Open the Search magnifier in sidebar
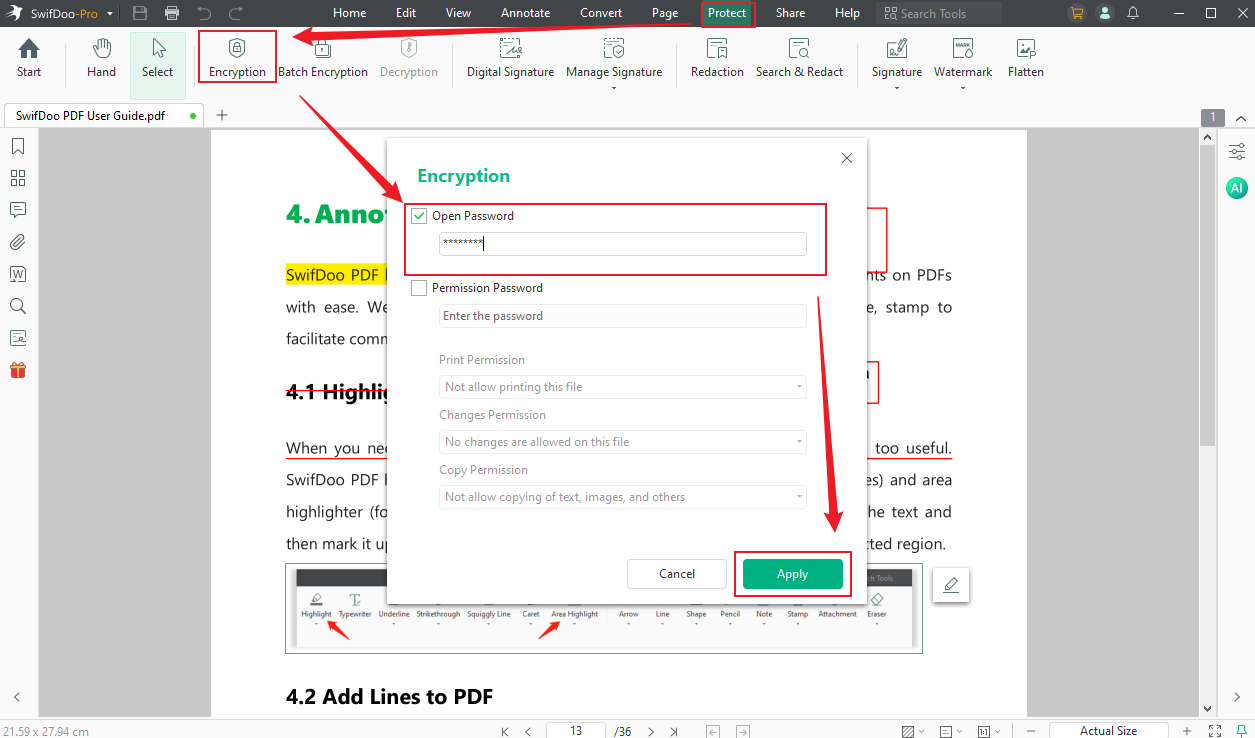 coord(18,306)
